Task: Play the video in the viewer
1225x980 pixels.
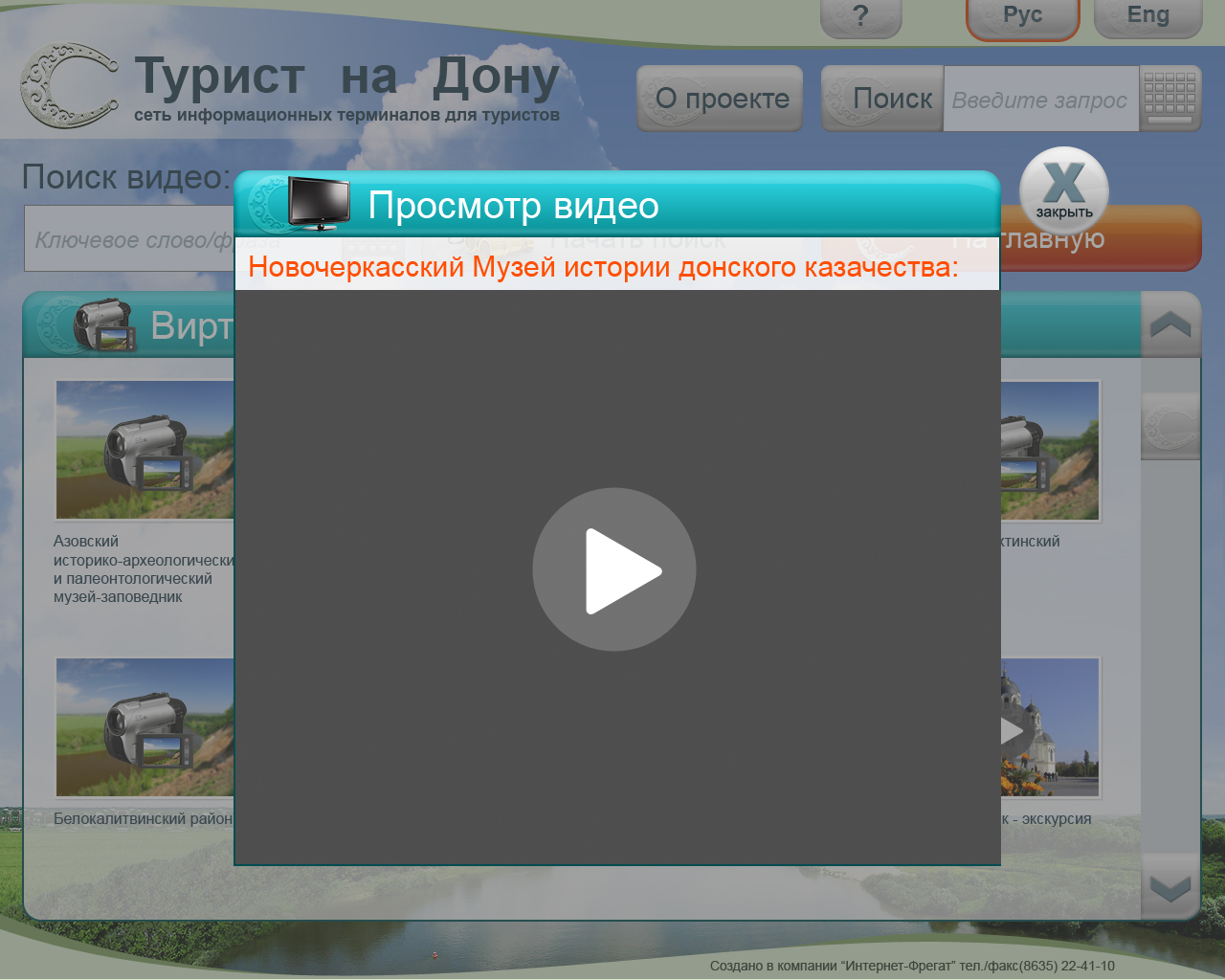Action: click(x=613, y=570)
